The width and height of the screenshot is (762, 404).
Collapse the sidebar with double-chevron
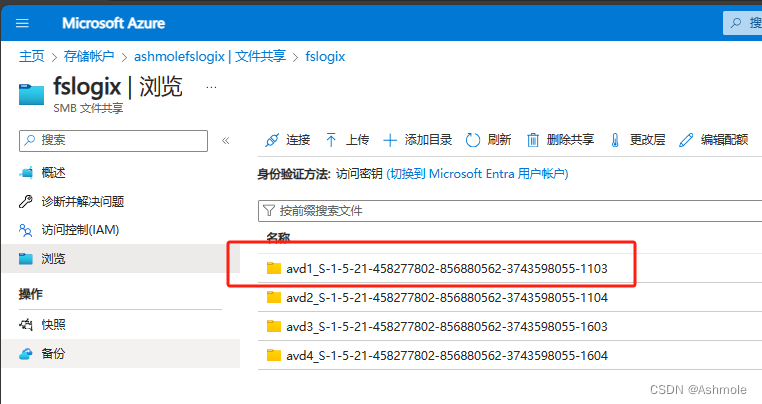coord(225,141)
